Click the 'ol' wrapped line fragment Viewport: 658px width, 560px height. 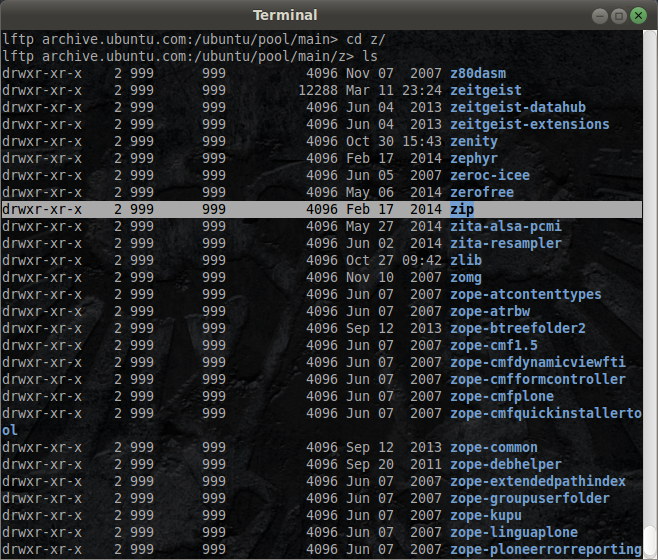pos(10,430)
